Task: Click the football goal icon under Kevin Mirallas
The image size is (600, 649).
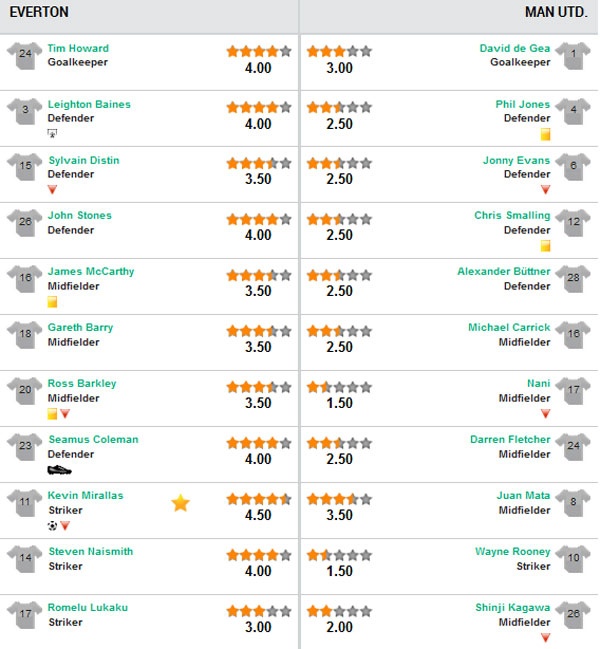Action: point(52,525)
